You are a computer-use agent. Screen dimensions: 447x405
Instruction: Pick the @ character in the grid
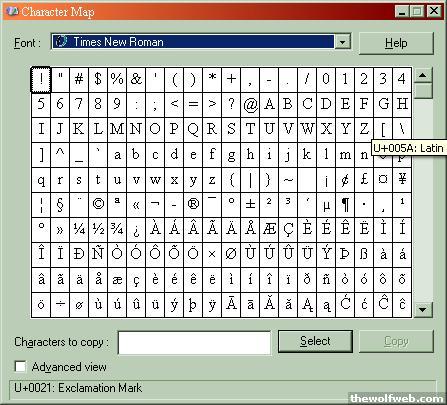[x=250, y=104]
